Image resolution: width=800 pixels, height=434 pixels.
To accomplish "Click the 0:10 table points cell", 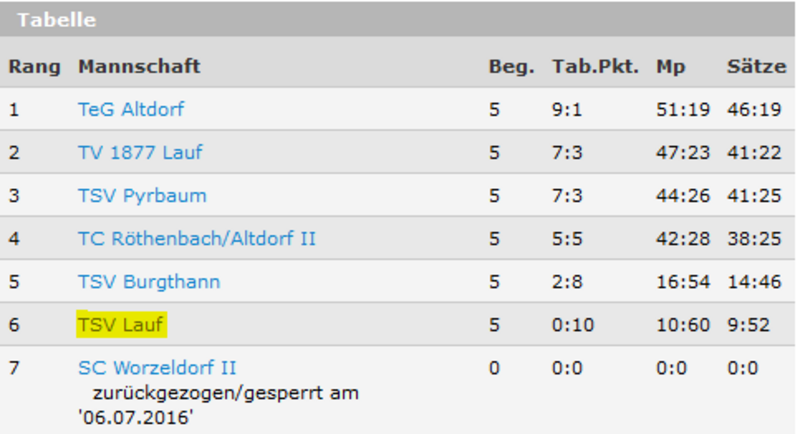I will [x=571, y=325].
